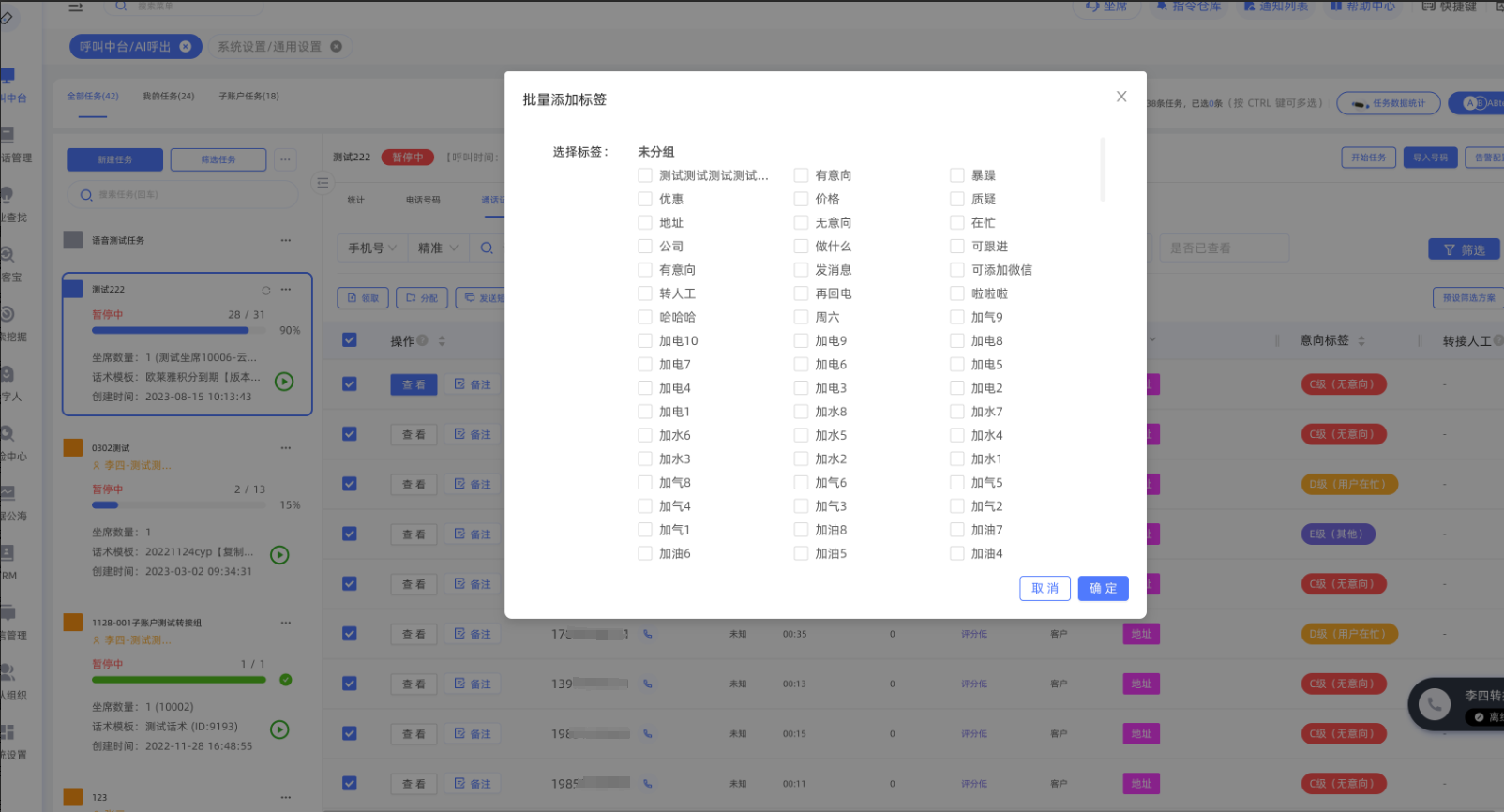Click the sort icon beside 意向标签 column
The width and height of the screenshot is (1504, 812).
1361,341
